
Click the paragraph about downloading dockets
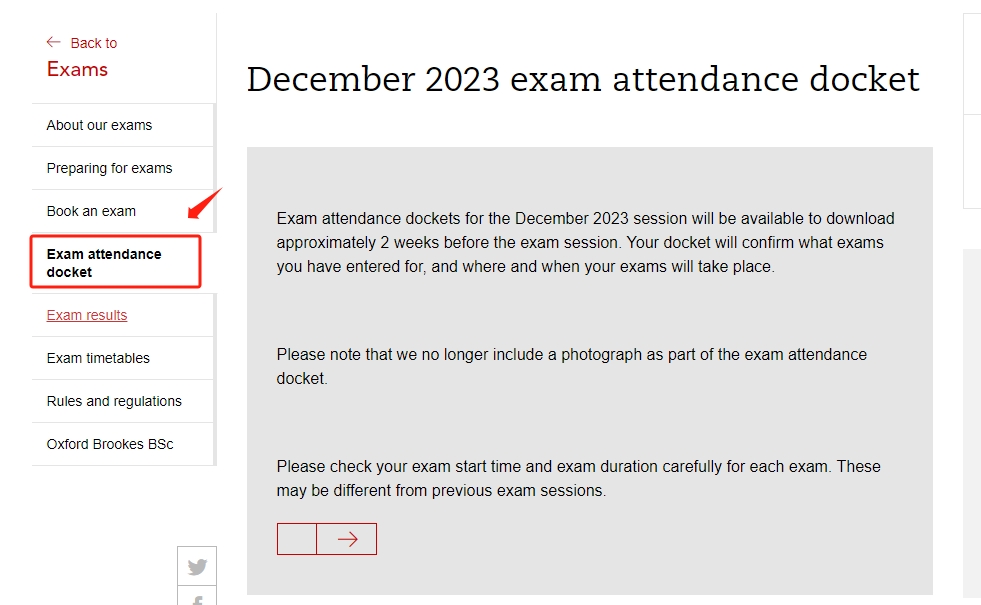pyautogui.click(x=585, y=242)
